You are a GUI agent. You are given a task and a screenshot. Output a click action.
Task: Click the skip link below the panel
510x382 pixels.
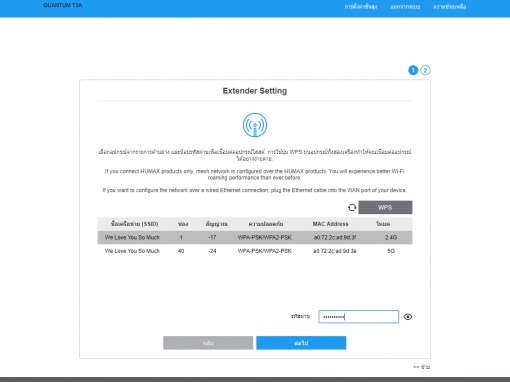(x=421, y=367)
